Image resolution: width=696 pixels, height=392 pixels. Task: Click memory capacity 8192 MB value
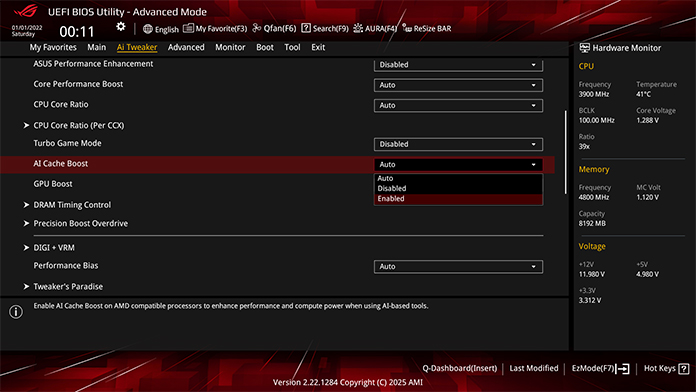pos(592,223)
